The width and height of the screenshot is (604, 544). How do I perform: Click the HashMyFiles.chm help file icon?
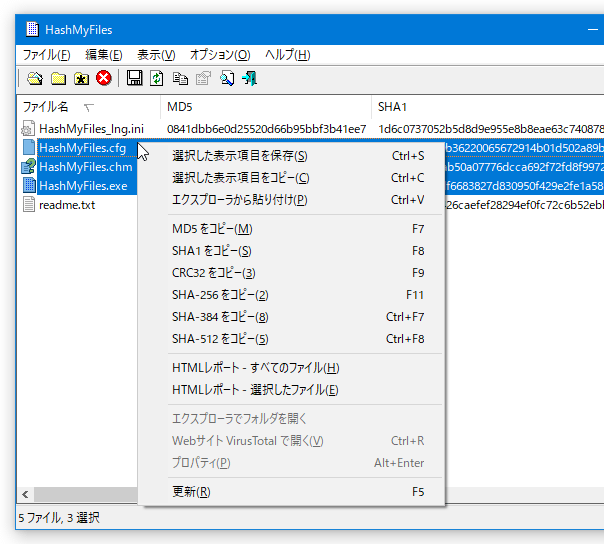(x=29, y=167)
